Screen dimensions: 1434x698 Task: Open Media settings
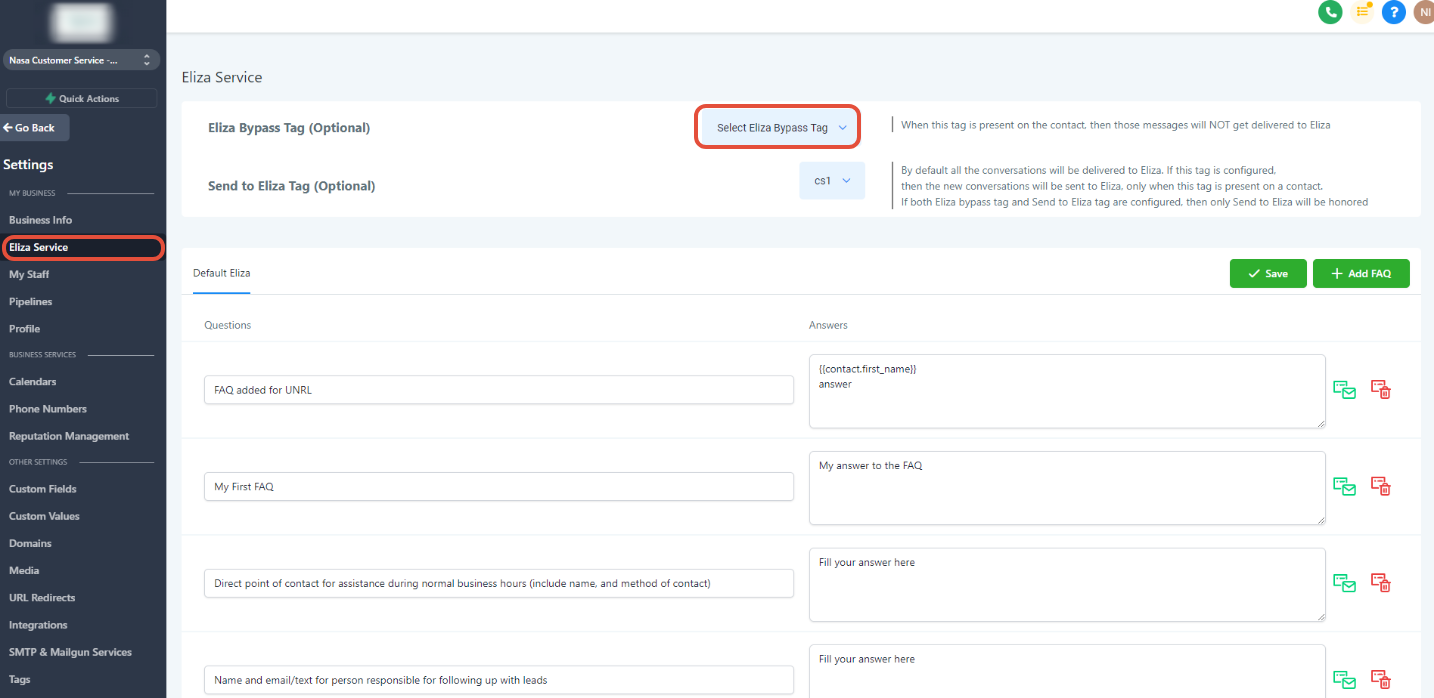point(24,570)
